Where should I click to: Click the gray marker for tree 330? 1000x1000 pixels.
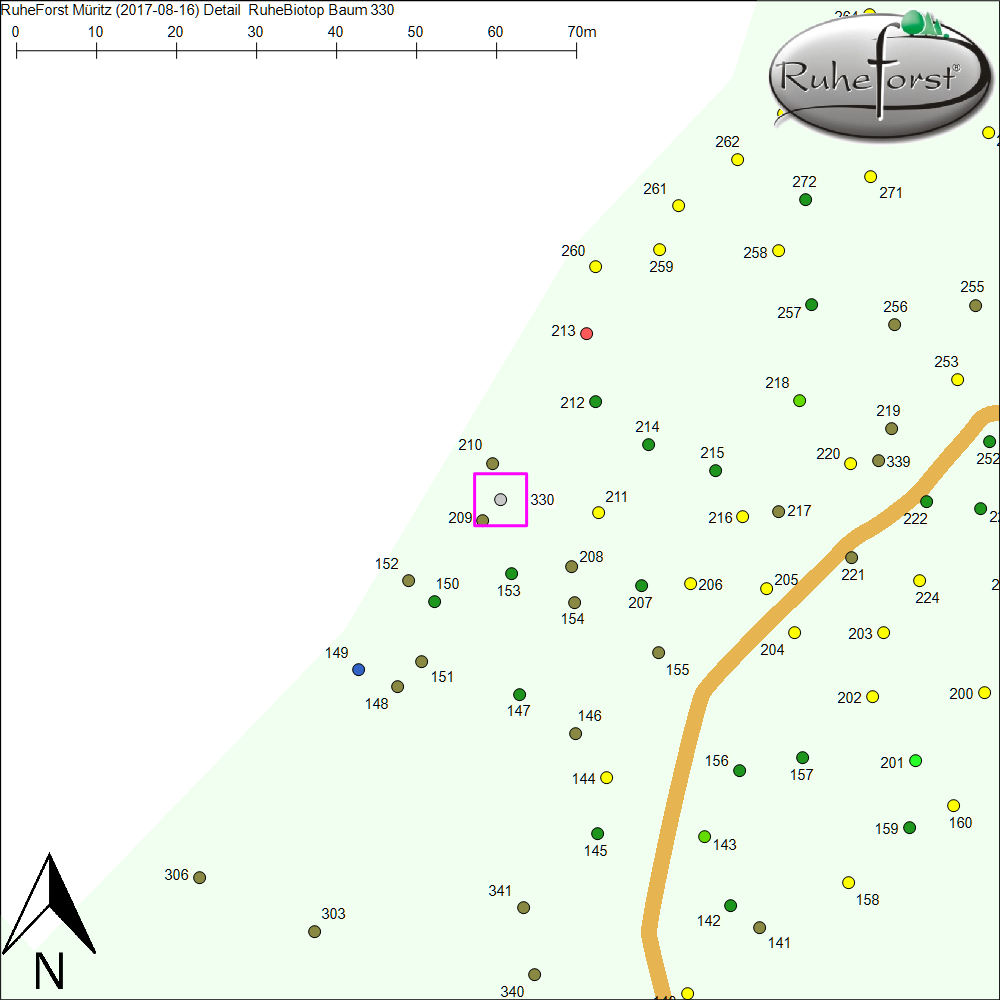500,499
